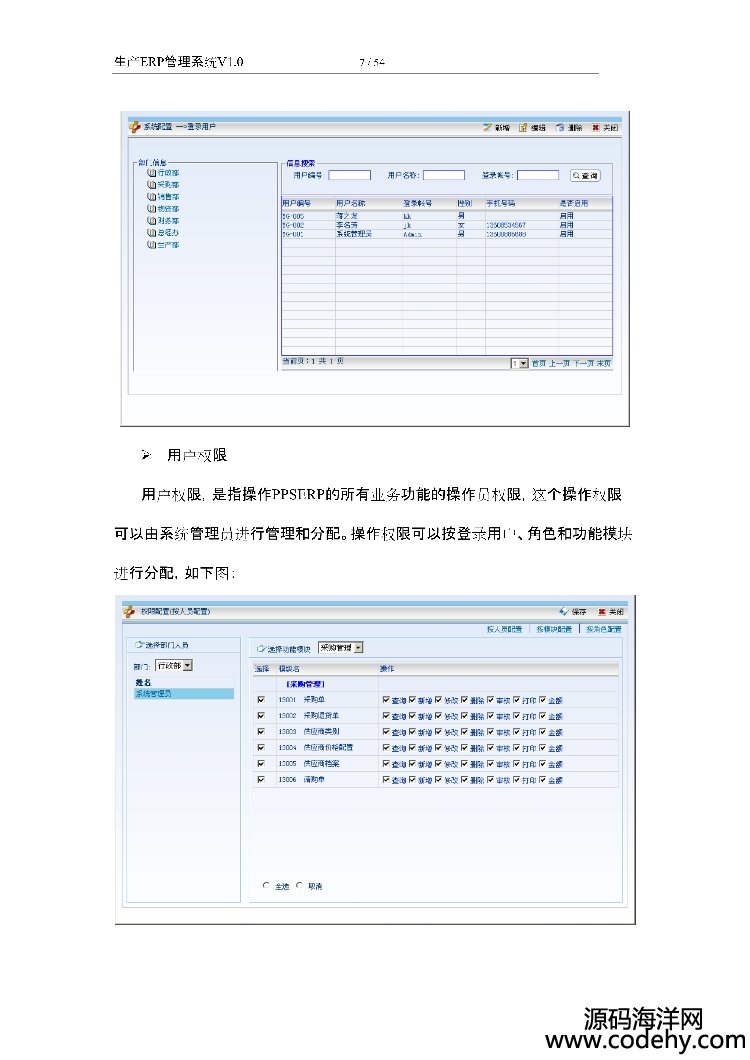
Task: Go to 下一页 (next page) link
Action: click(584, 364)
